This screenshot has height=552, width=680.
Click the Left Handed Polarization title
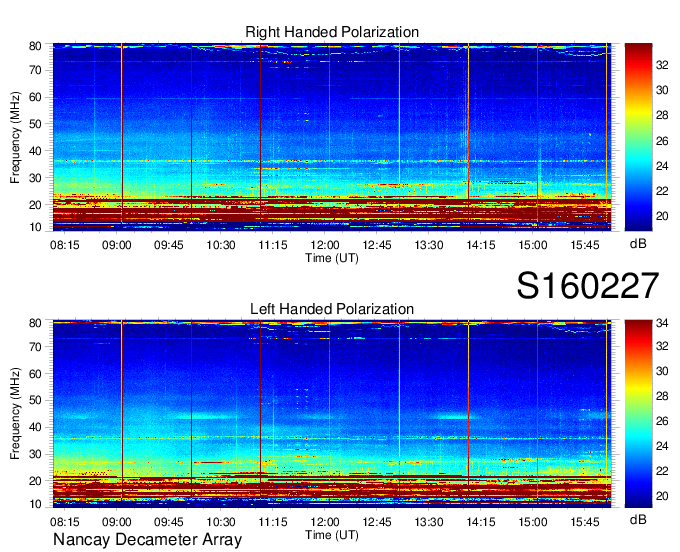(x=332, y=309)
